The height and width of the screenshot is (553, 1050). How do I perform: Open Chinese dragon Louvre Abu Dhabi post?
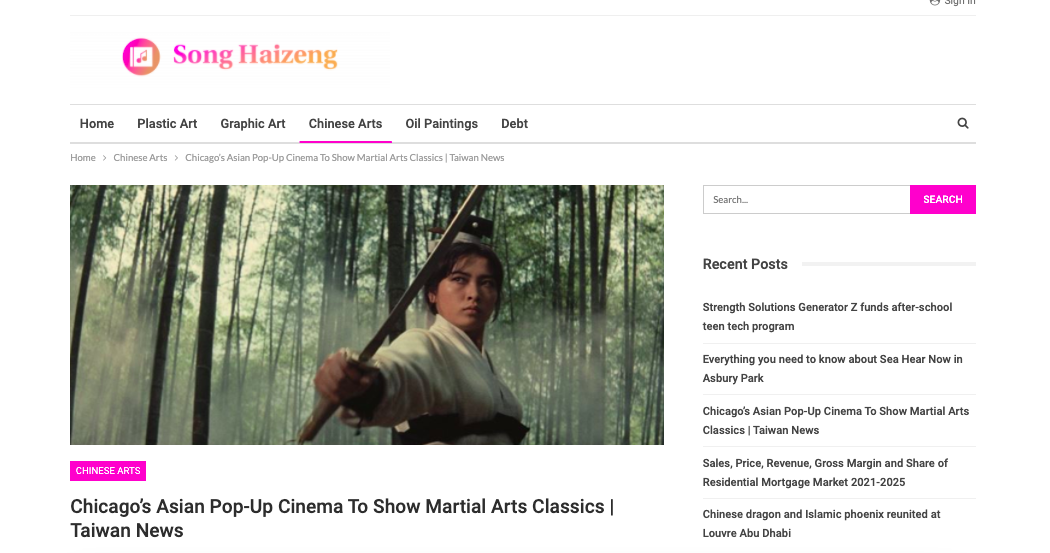[x=821, y=524]
